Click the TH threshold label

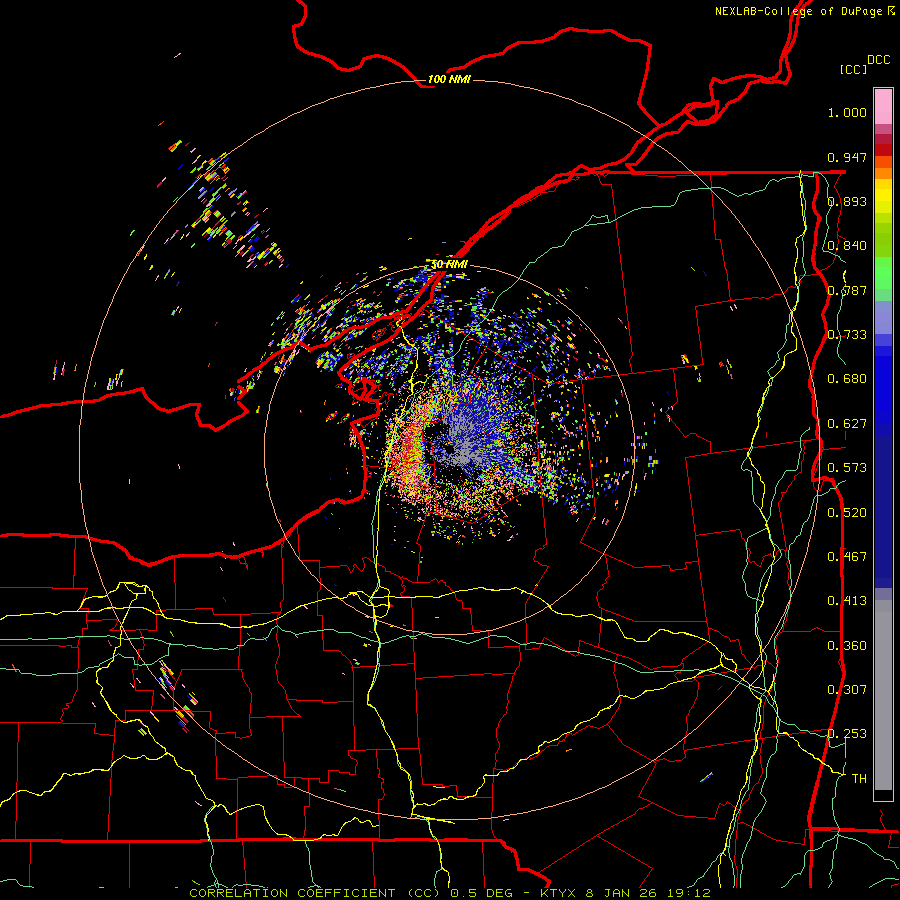coord(859,779)
